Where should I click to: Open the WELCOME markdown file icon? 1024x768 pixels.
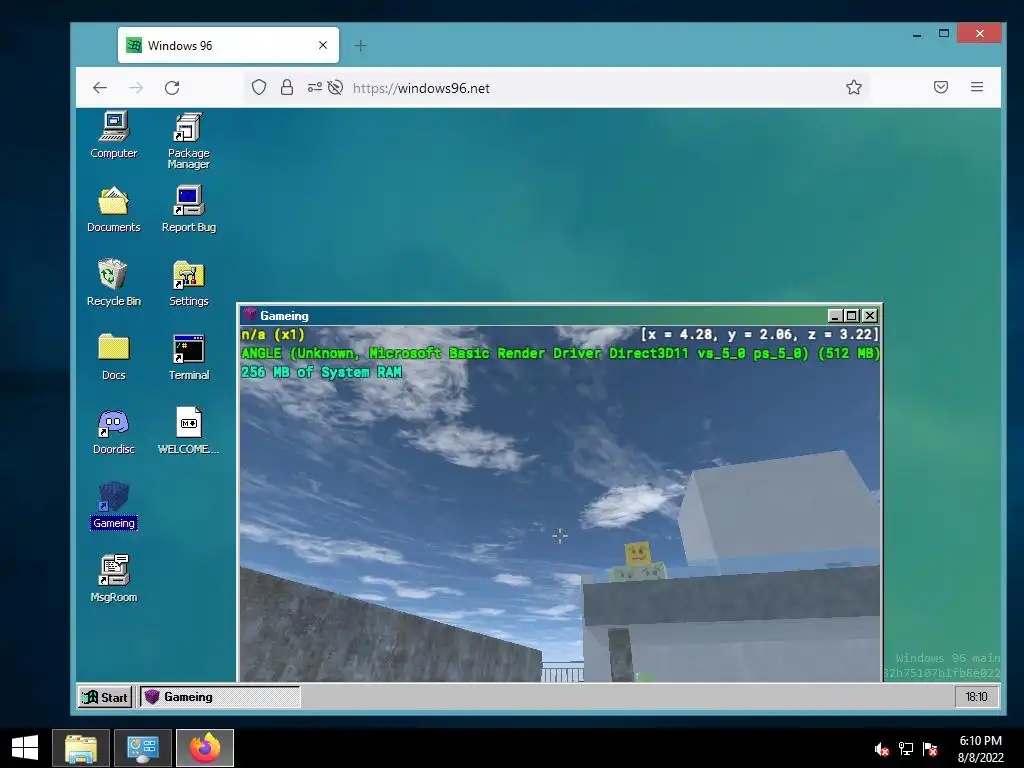pos(189,431)
